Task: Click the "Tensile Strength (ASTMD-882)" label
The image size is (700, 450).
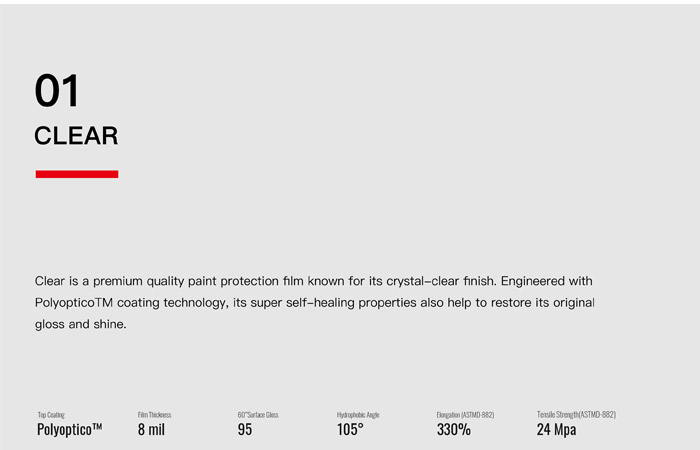Action: point(576,415)
